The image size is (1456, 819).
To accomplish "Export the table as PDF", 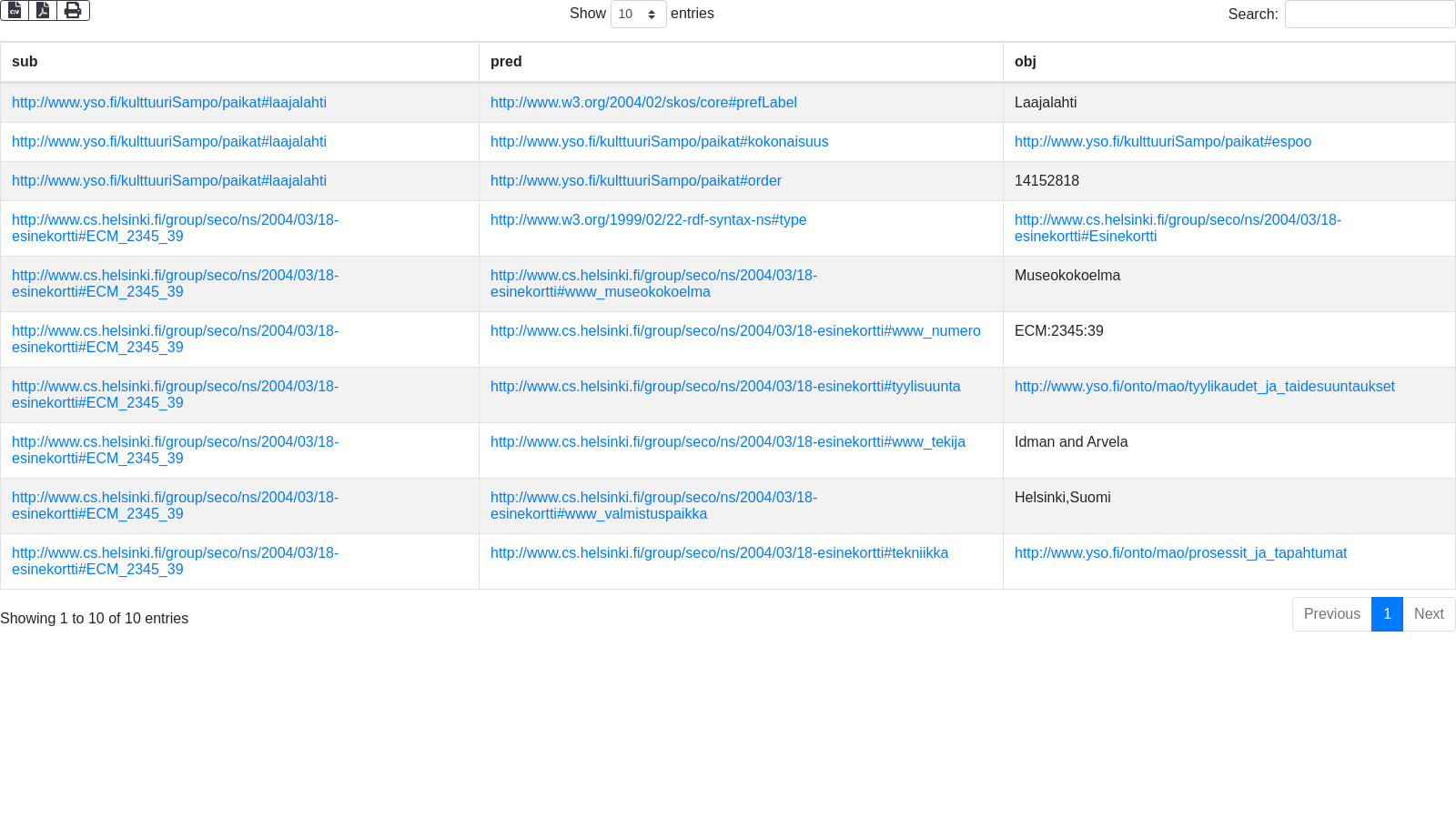I will coord(43,11).
